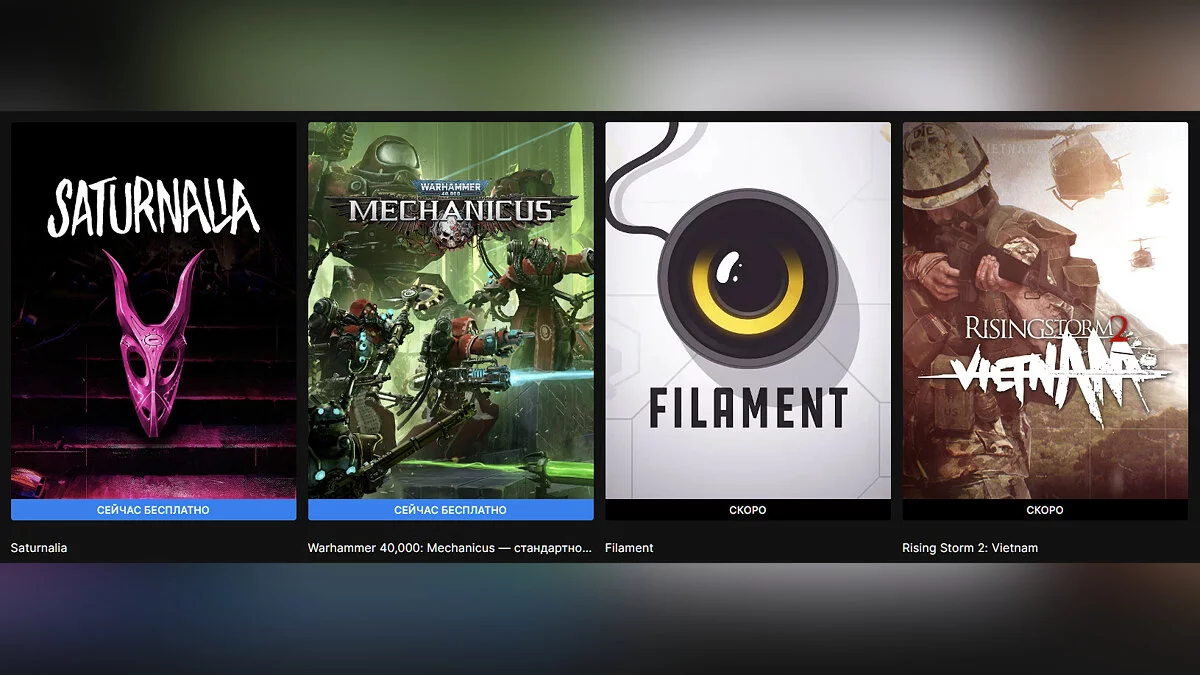Open the Warhammer Mechanicus cover art
This screenshot has width=1200, height=675.
[x=450, y=310]
